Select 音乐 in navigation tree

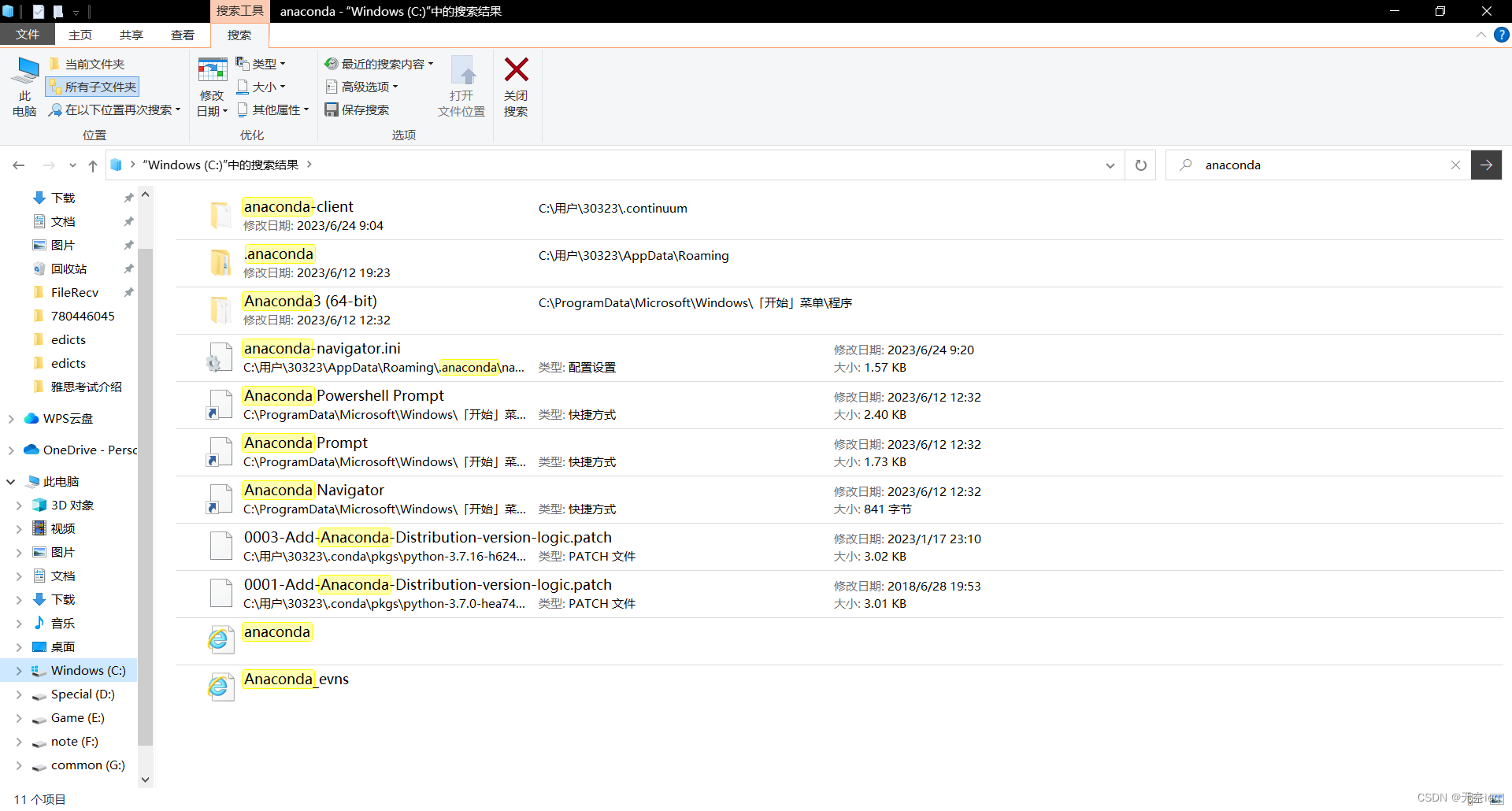(63, 623)
